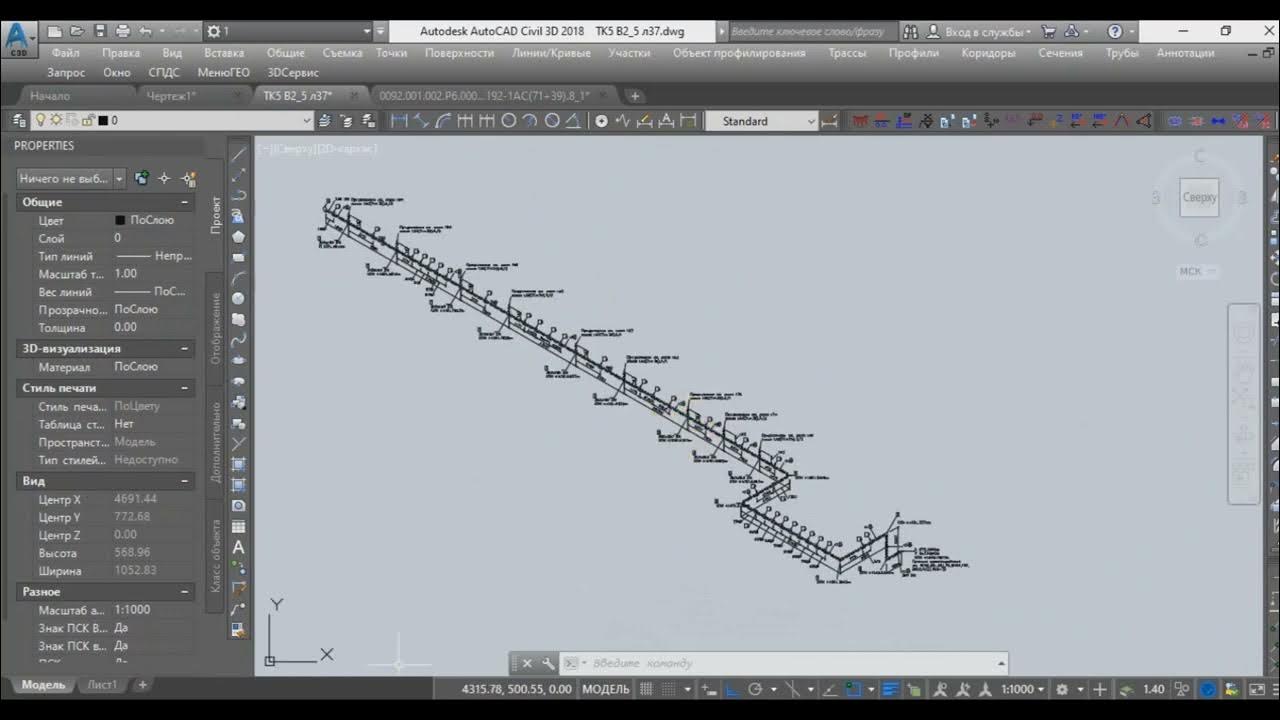1280x720 pixels.
Task: Collapse the Стиль печати section
Action: coord(184,387)
